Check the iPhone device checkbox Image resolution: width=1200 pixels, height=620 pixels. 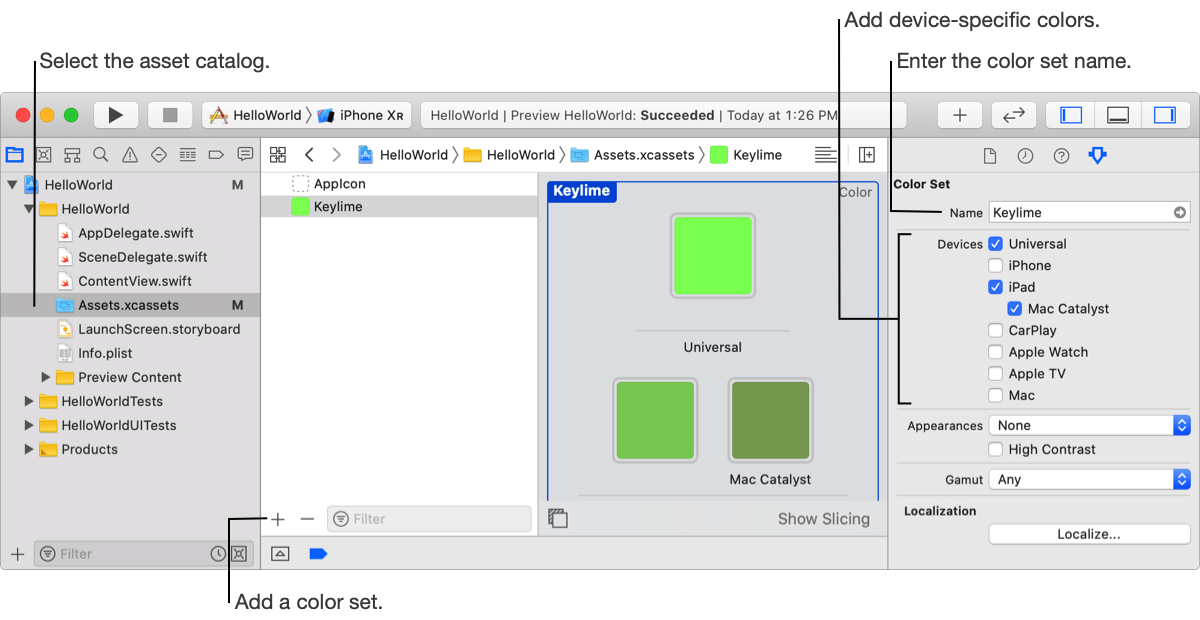click(x=995, y=266)
